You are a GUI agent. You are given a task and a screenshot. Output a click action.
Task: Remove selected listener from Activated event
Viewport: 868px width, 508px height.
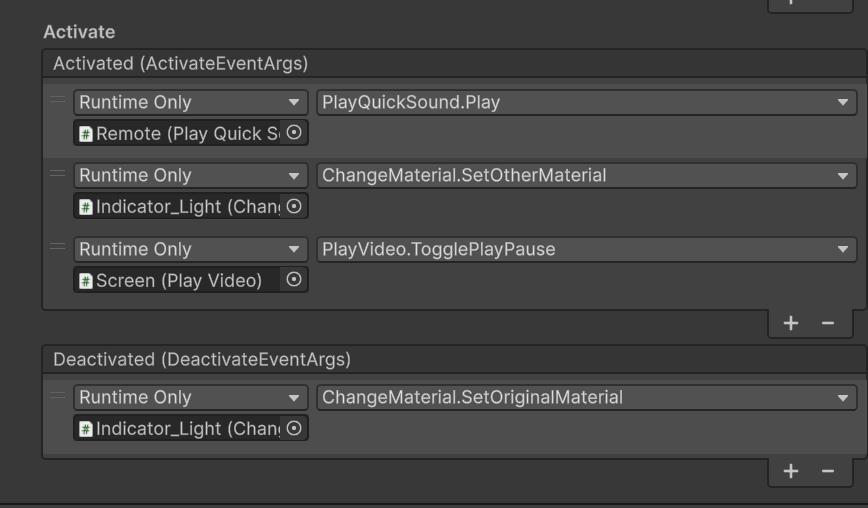(827, 323)
